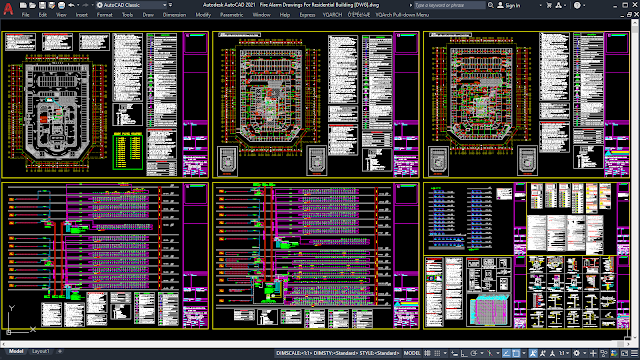The width and height of the screenshot is (640, 360).
Task: Click the Autodesk A connect icon
Action: 558,5
